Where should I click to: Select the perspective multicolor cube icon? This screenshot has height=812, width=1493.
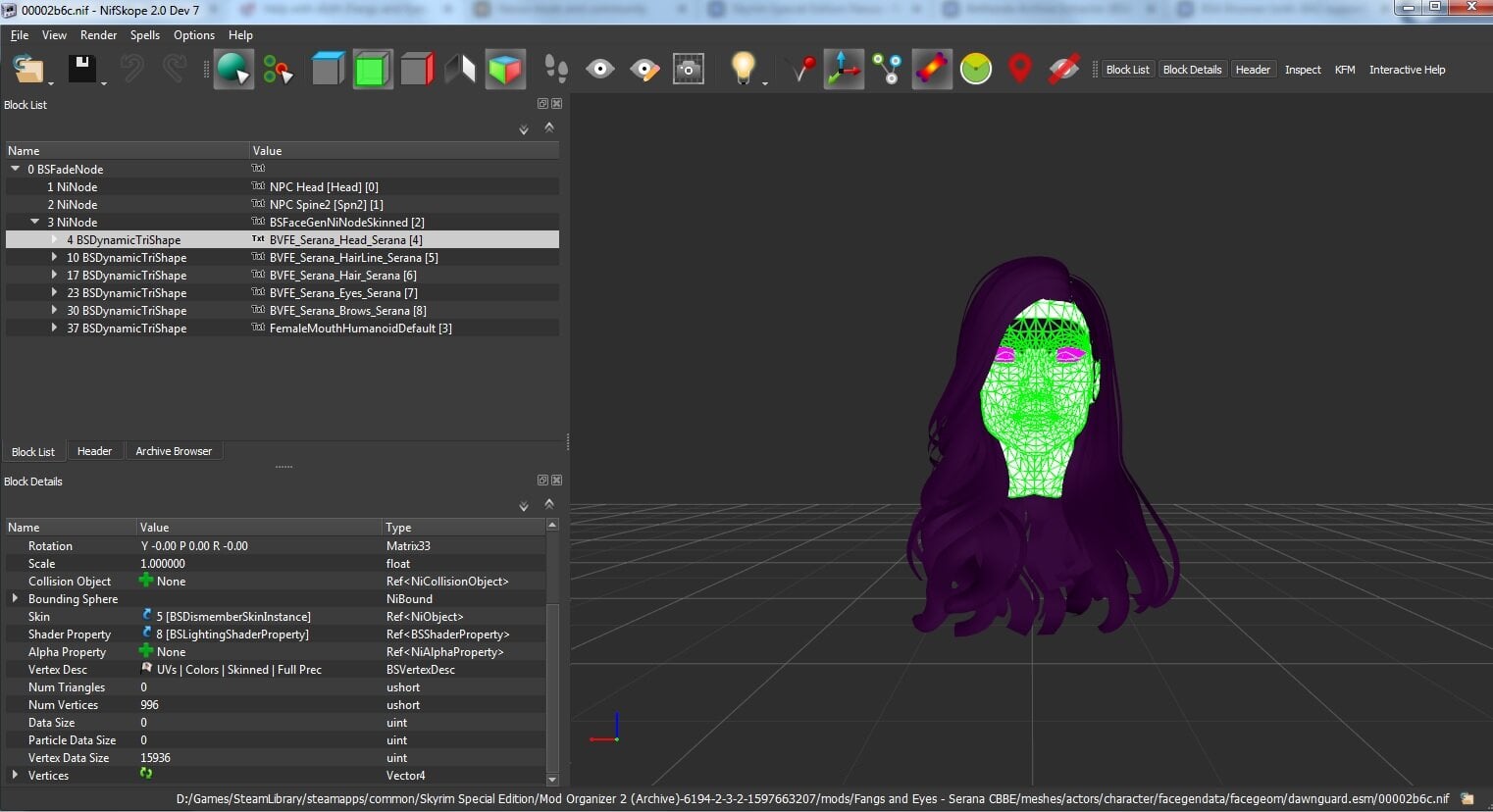click(x=505, y=70)
